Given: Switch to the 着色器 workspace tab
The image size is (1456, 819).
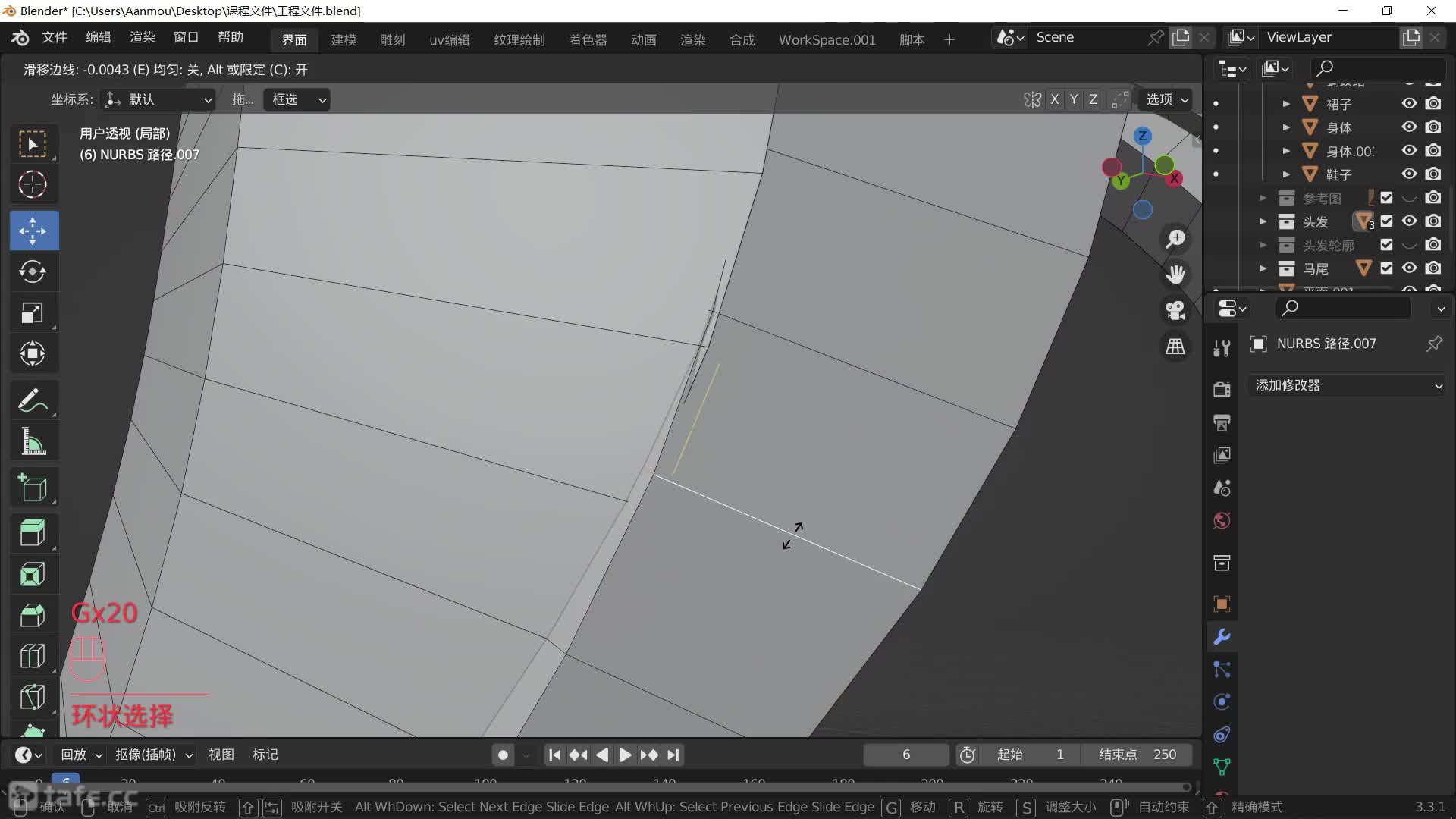Looking at the screenshot, I should tap(588, 39).
